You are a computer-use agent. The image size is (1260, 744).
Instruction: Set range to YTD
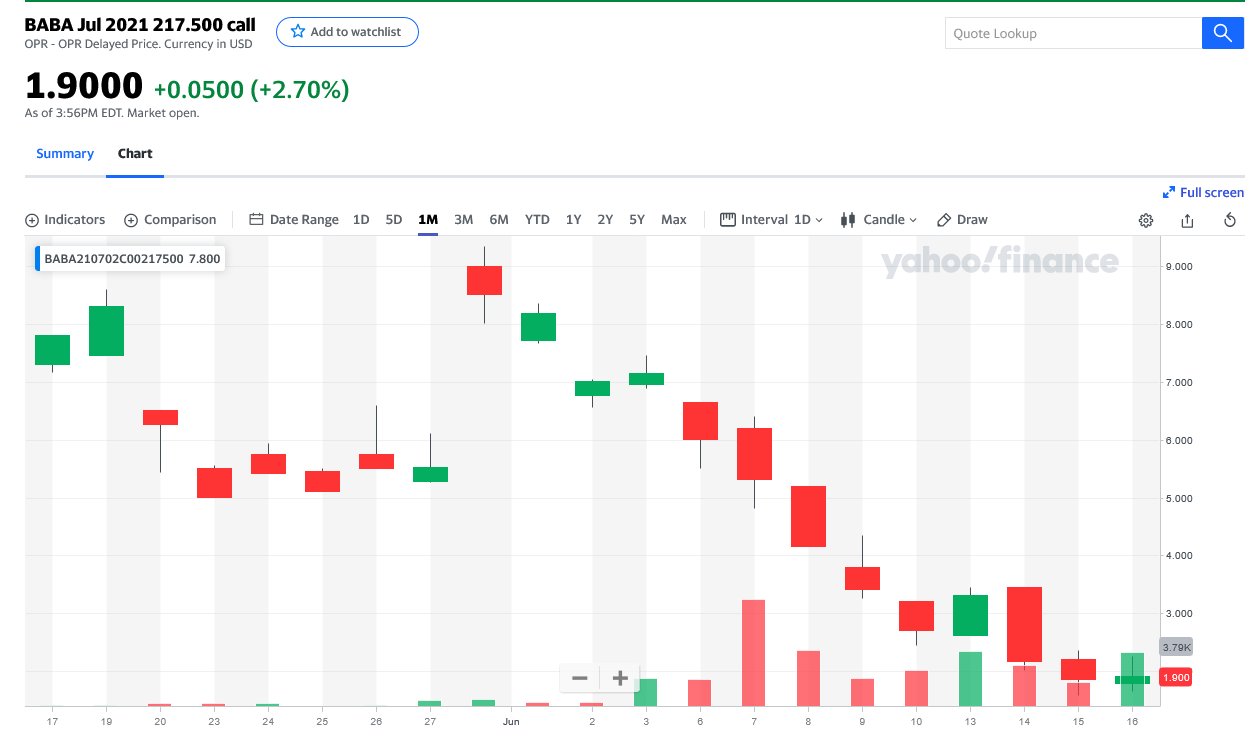[x=537, y=220]
